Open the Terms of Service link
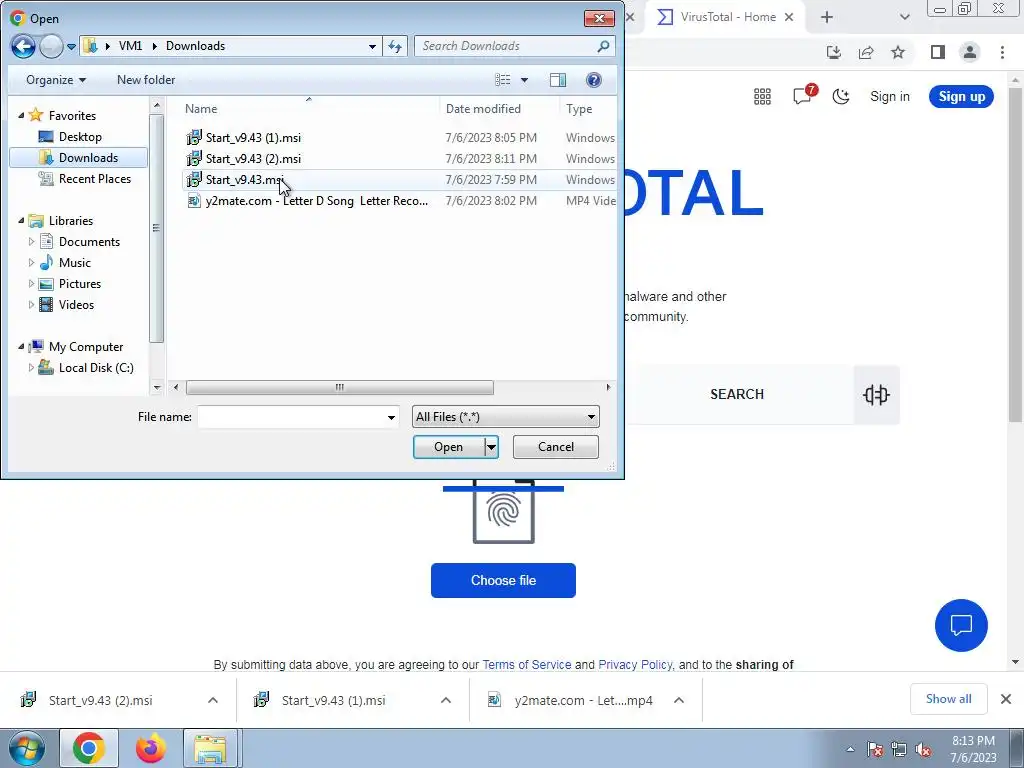 pyautogui.click(x=526, y=664)
